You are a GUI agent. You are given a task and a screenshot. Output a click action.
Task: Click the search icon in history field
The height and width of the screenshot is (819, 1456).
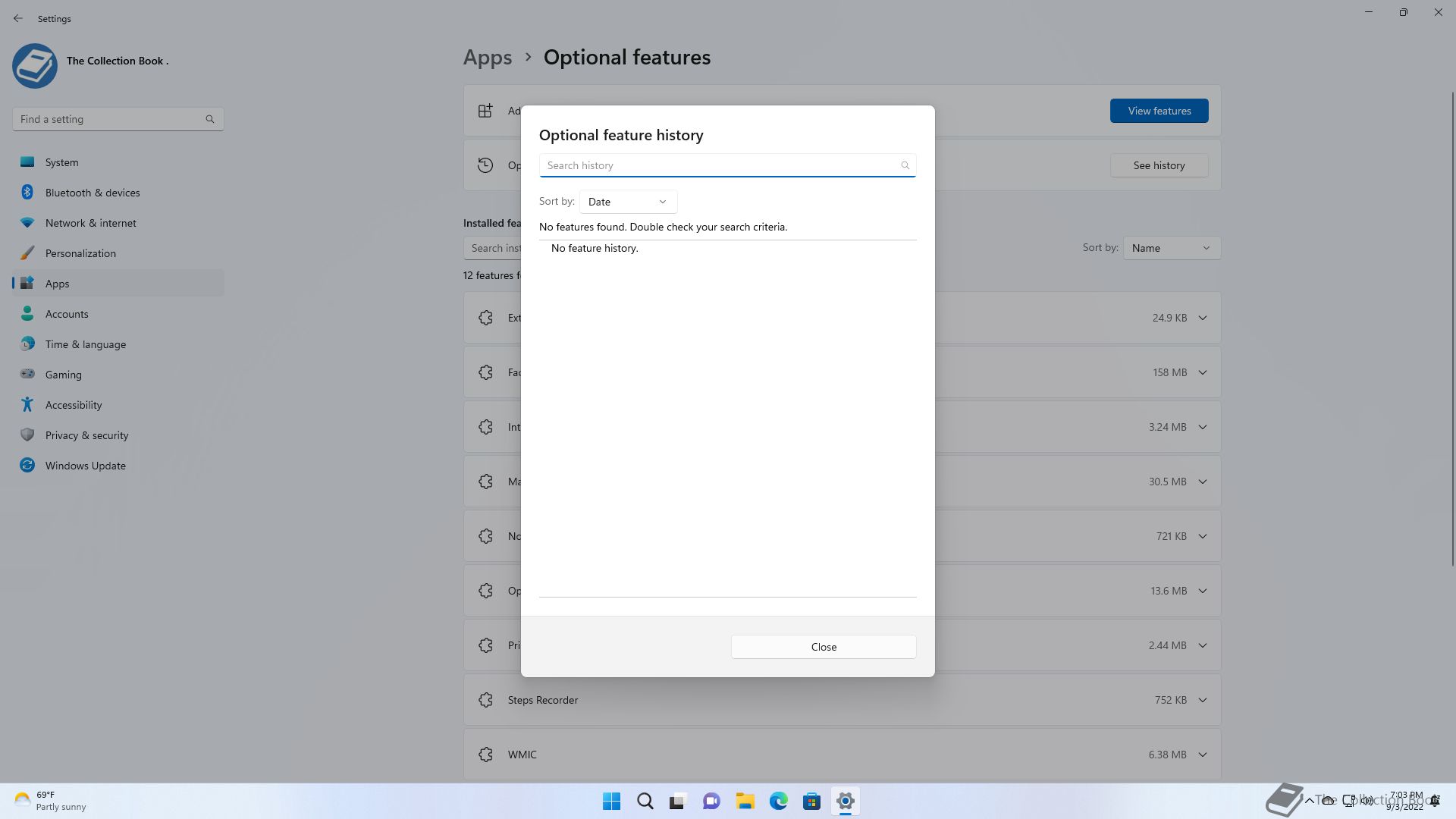tap(905, 165)
